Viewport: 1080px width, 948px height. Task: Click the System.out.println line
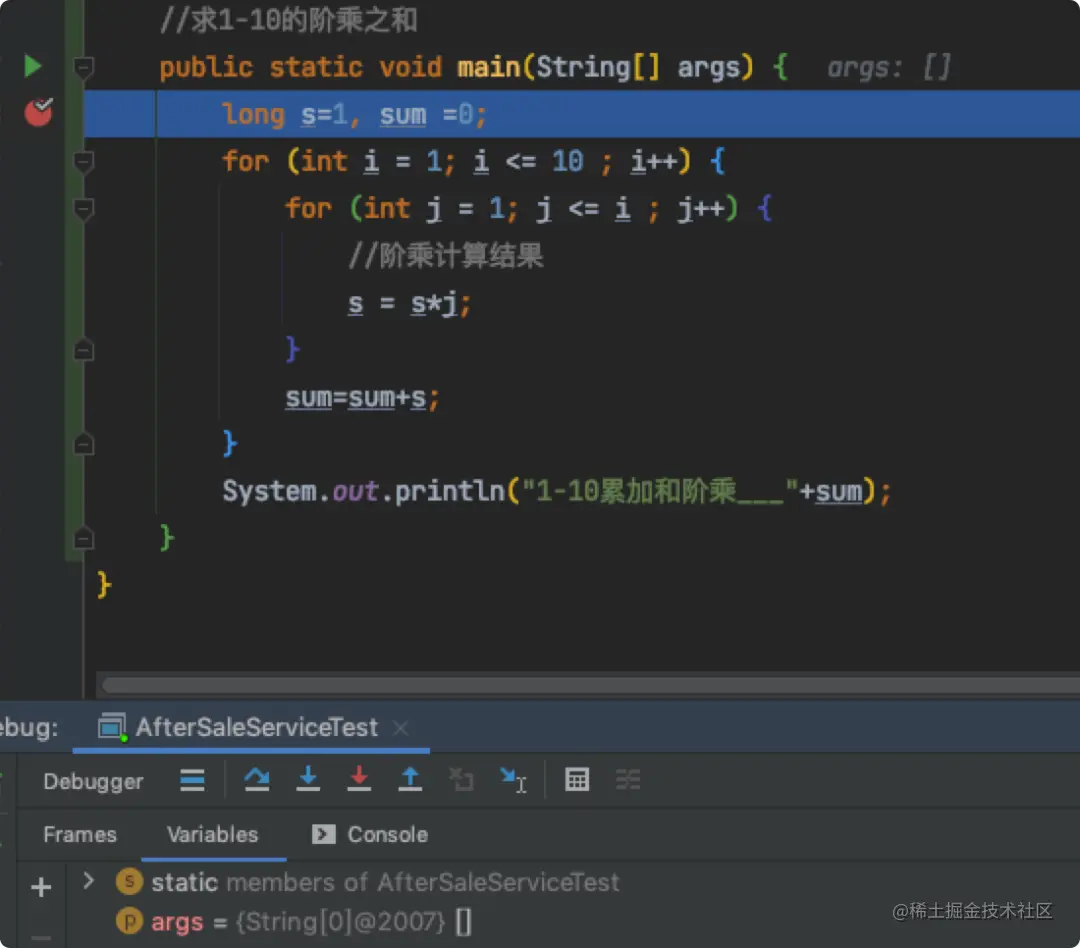pos(557,491)
